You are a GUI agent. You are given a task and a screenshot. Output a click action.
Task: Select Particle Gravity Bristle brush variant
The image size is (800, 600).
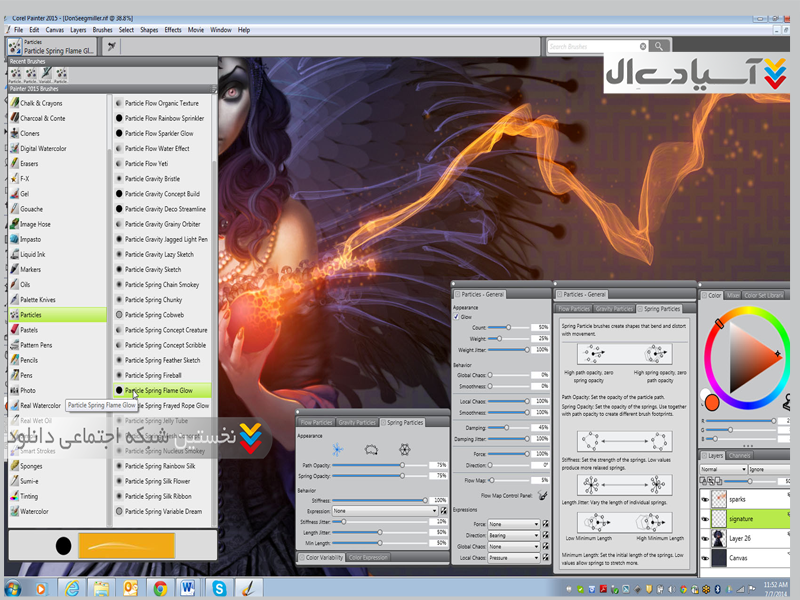click(152, 179)
